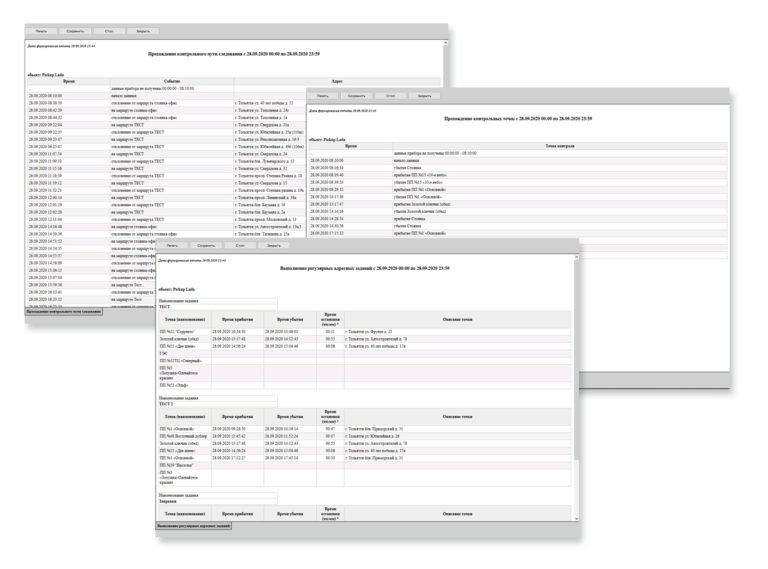Click the title Выполнение регулярных адресных заданий

coord(364,268)
